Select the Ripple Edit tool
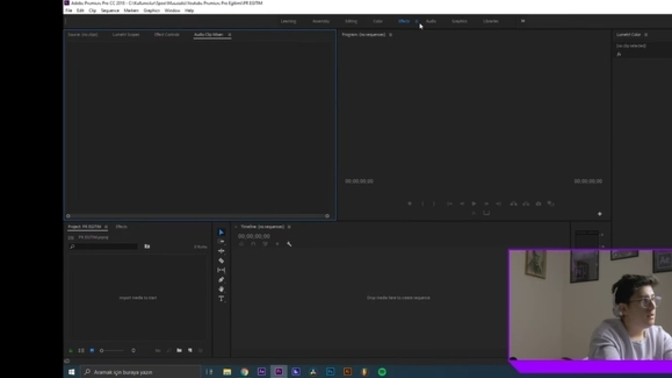The image size is (672, 378). coord(221,251)
